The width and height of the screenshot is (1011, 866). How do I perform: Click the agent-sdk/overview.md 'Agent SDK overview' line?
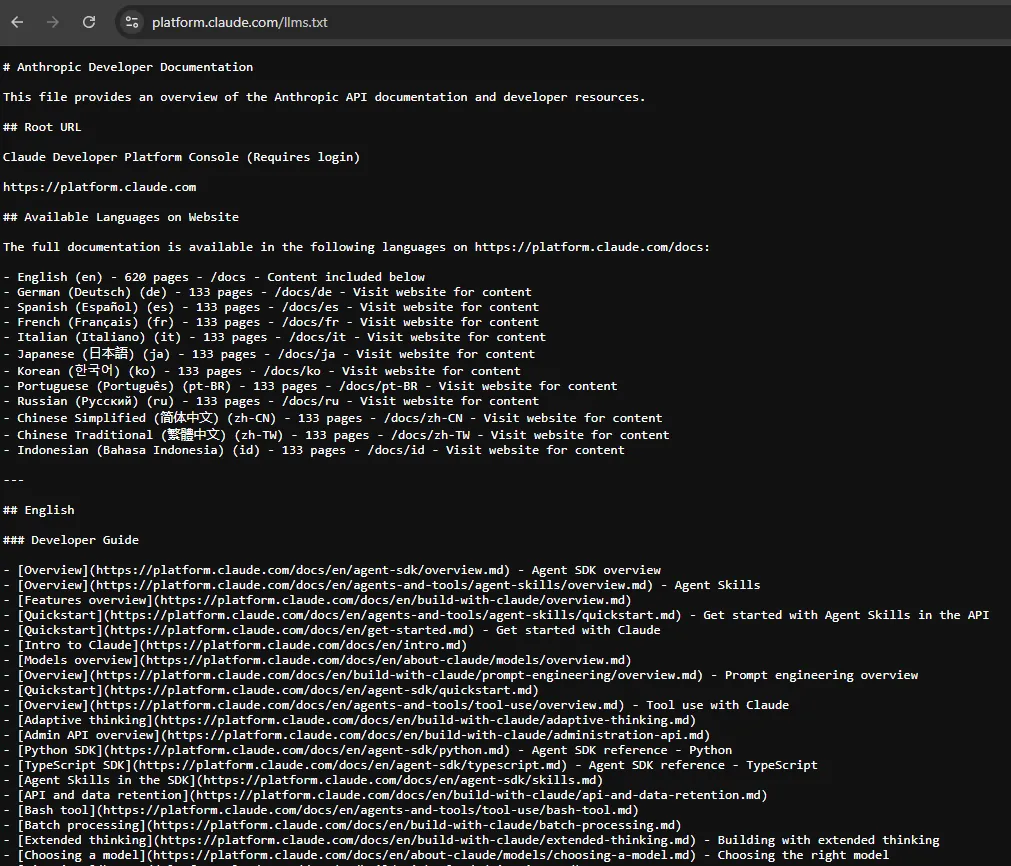[x=332, y=570]
